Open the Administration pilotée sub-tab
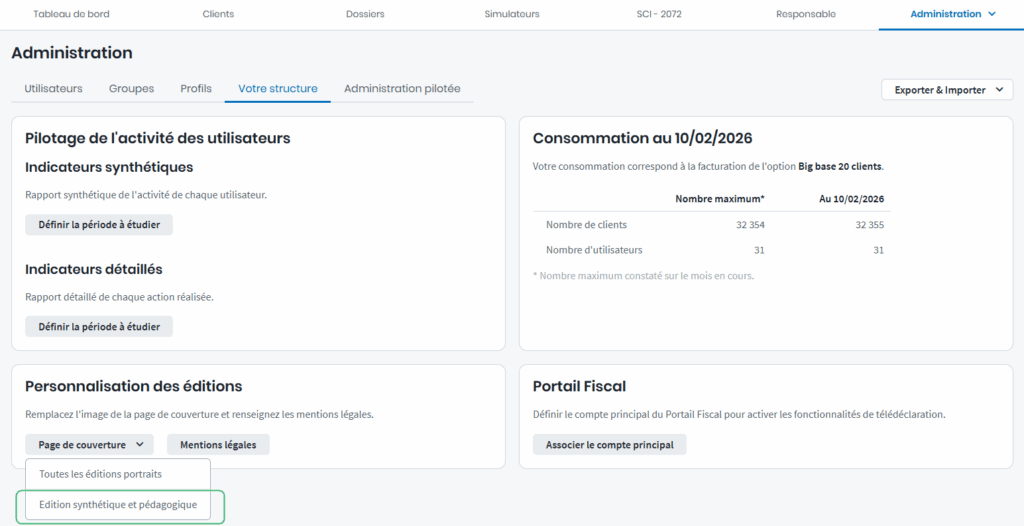 [x=402, y=89]
